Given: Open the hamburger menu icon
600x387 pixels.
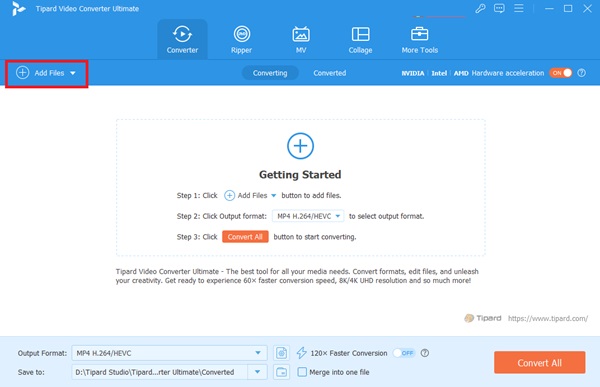Looking at the screenshot, I should pos(518,8).
